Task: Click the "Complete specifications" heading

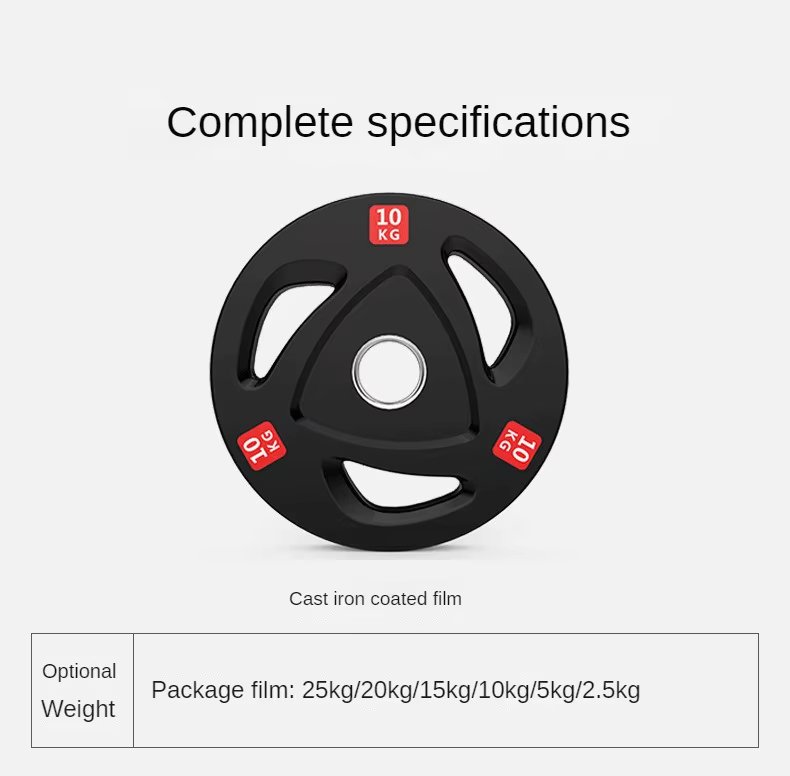Action: click(398, 123)
